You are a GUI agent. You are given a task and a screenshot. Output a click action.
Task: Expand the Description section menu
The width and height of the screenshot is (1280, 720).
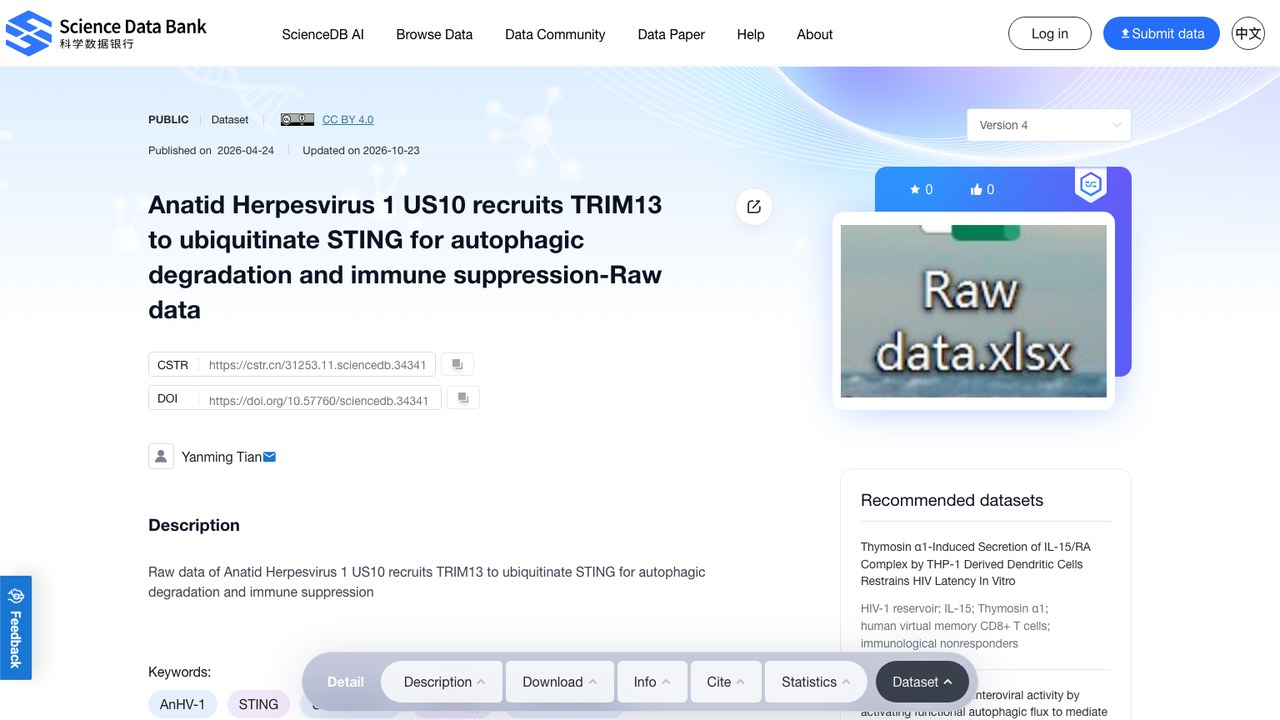tap(444, 682)
